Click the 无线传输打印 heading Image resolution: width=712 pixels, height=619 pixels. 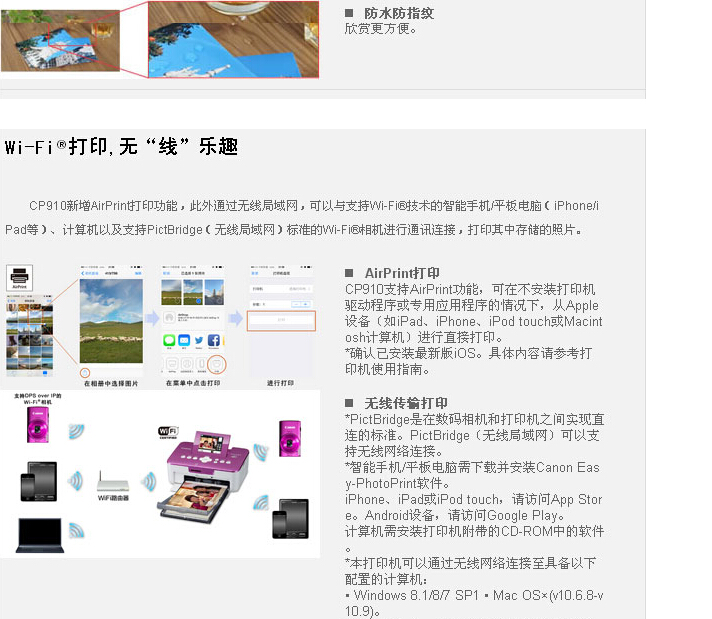[406, 403]
